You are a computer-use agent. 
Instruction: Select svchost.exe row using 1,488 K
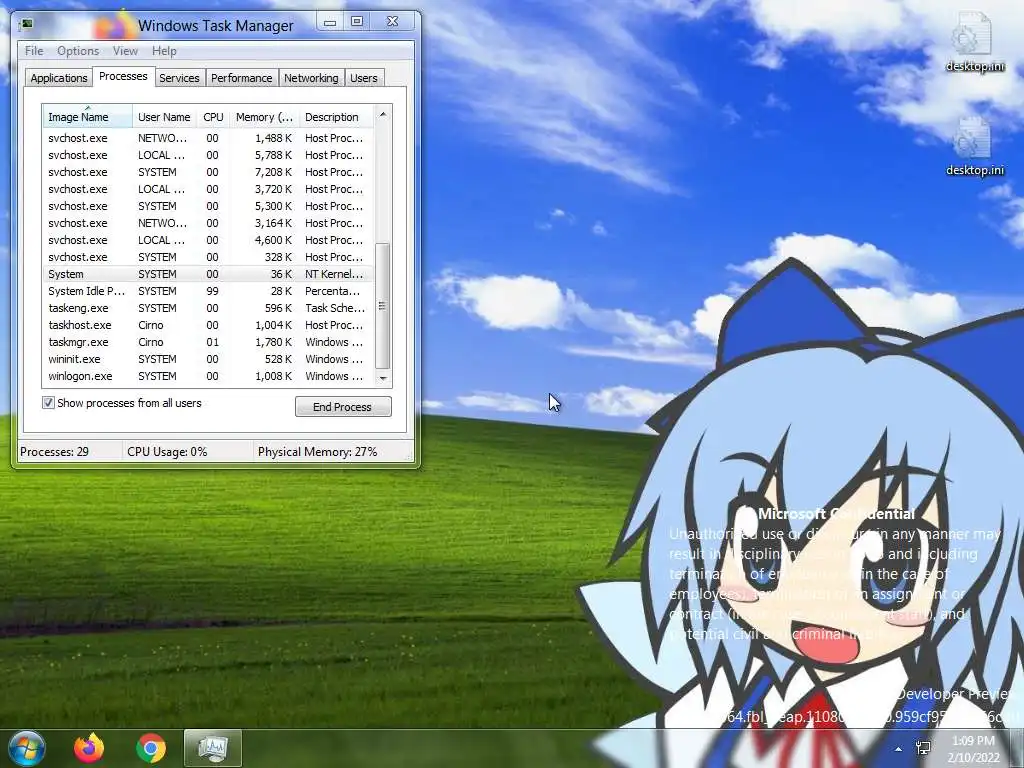pos(209,138)
